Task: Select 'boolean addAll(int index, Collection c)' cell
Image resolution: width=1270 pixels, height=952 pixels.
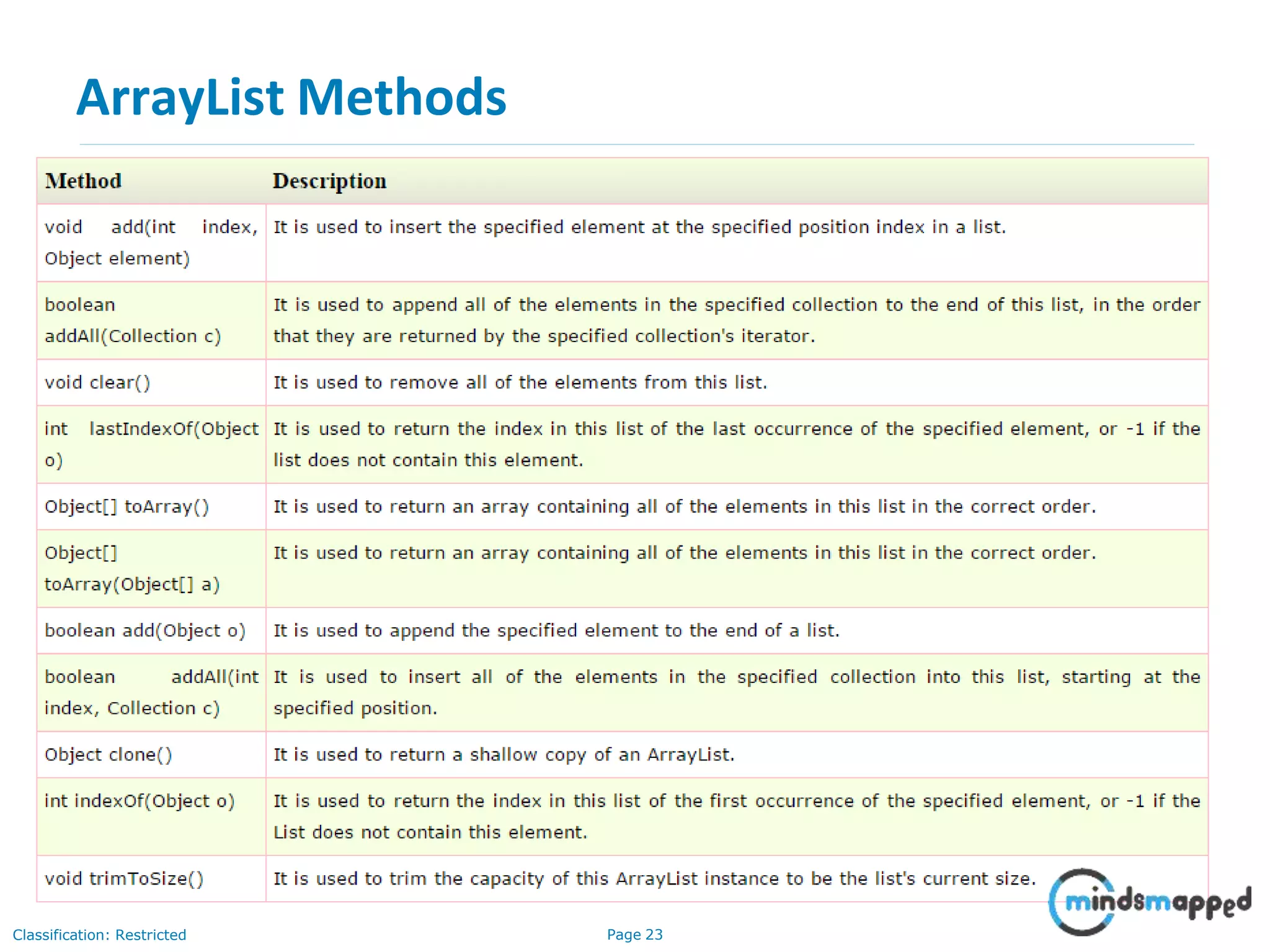Action: pos(151,692)
